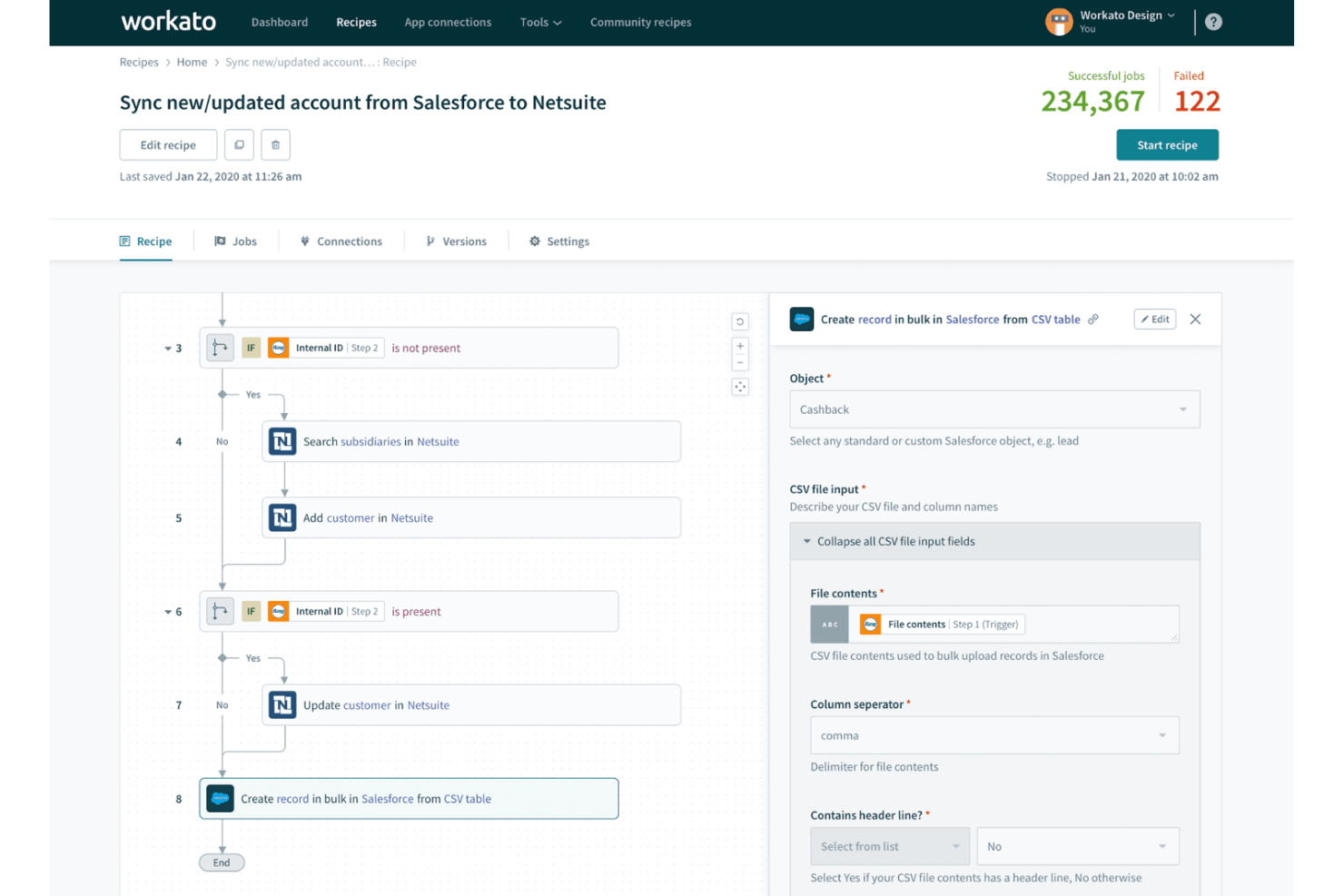
Task: Open the Workato Design account dropdown
Action: [x=1128, y=15]
